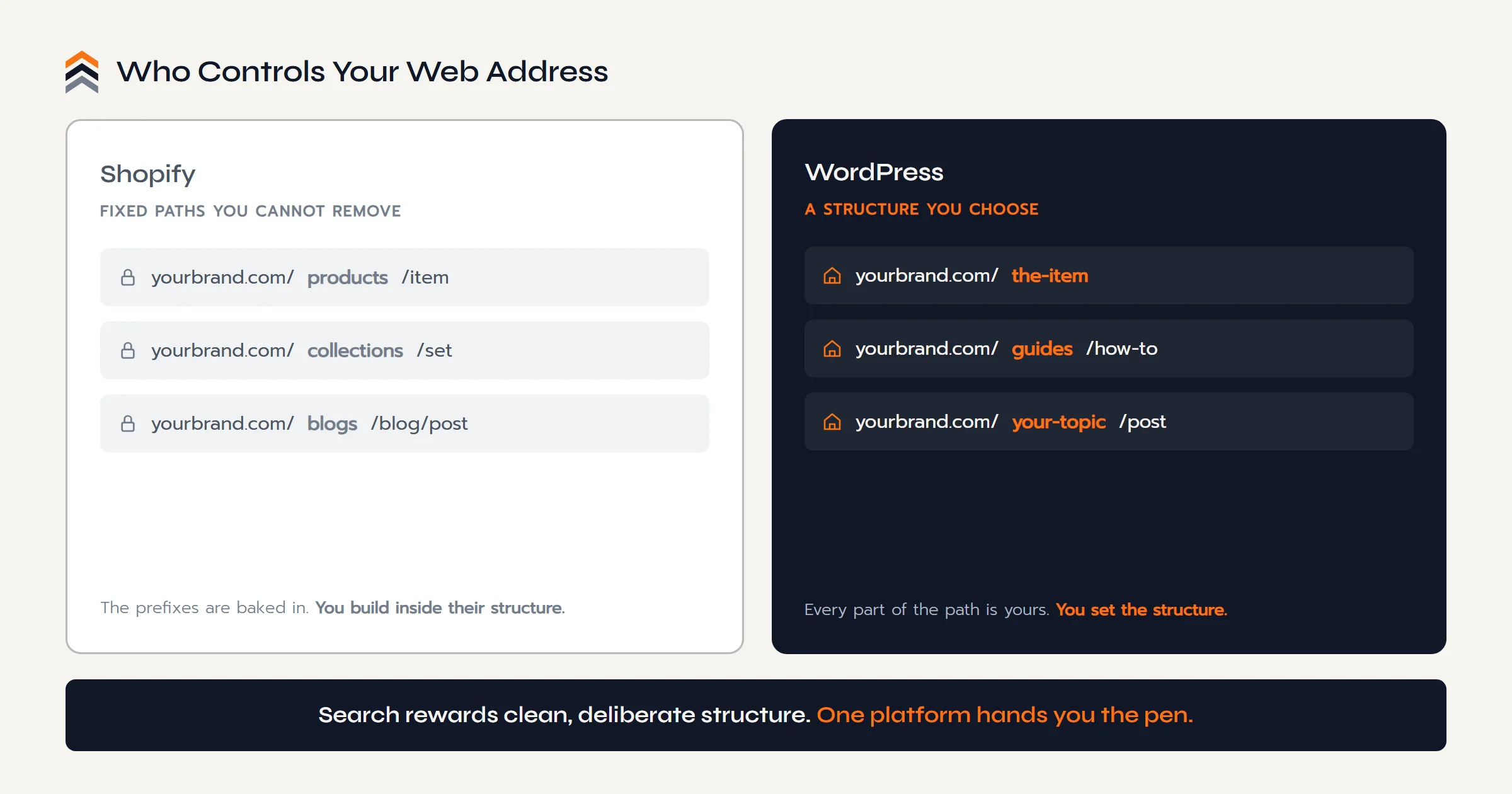Click 'The prefixes are baked in.' text
The height and width of the screenshot is (794, 1512).
pyautogui.click(x=205, y=607)
